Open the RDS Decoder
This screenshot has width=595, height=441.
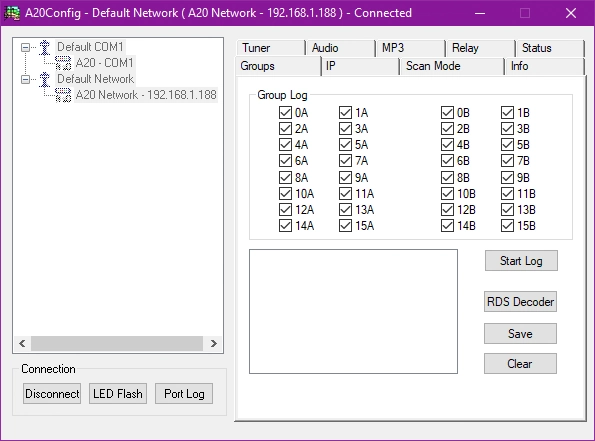coord(520,302)
